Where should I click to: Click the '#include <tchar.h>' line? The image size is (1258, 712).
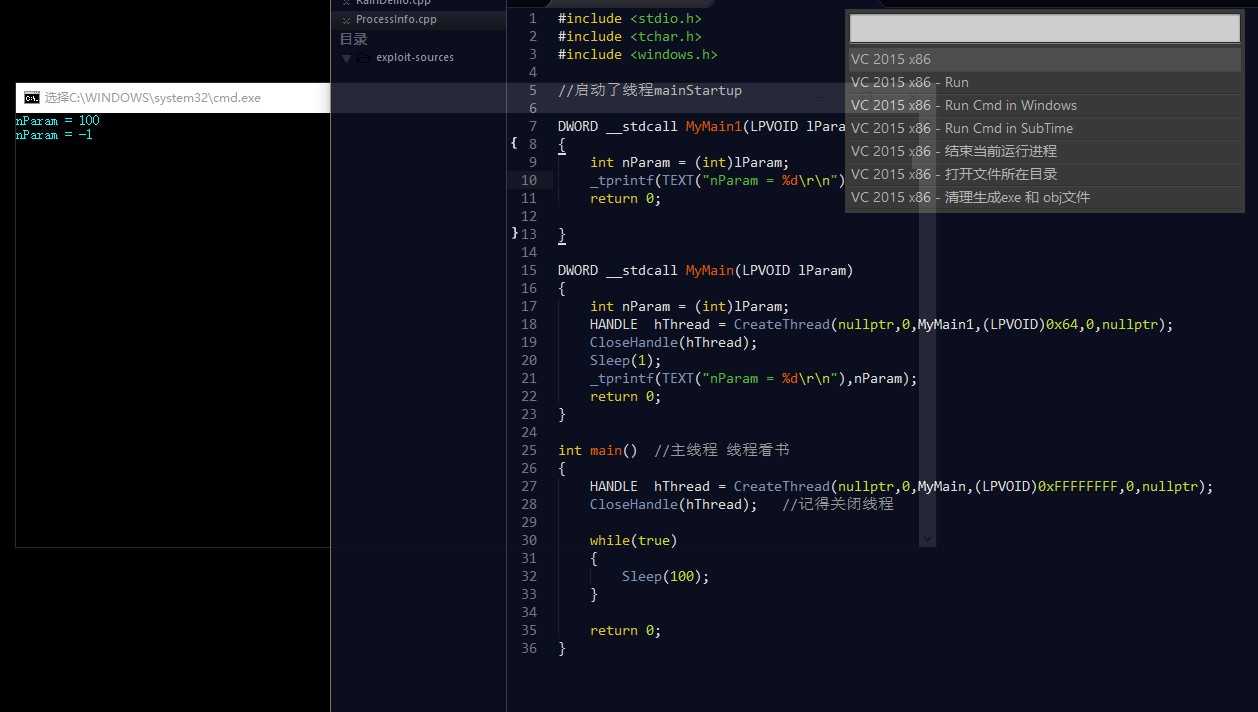point(630,37)
